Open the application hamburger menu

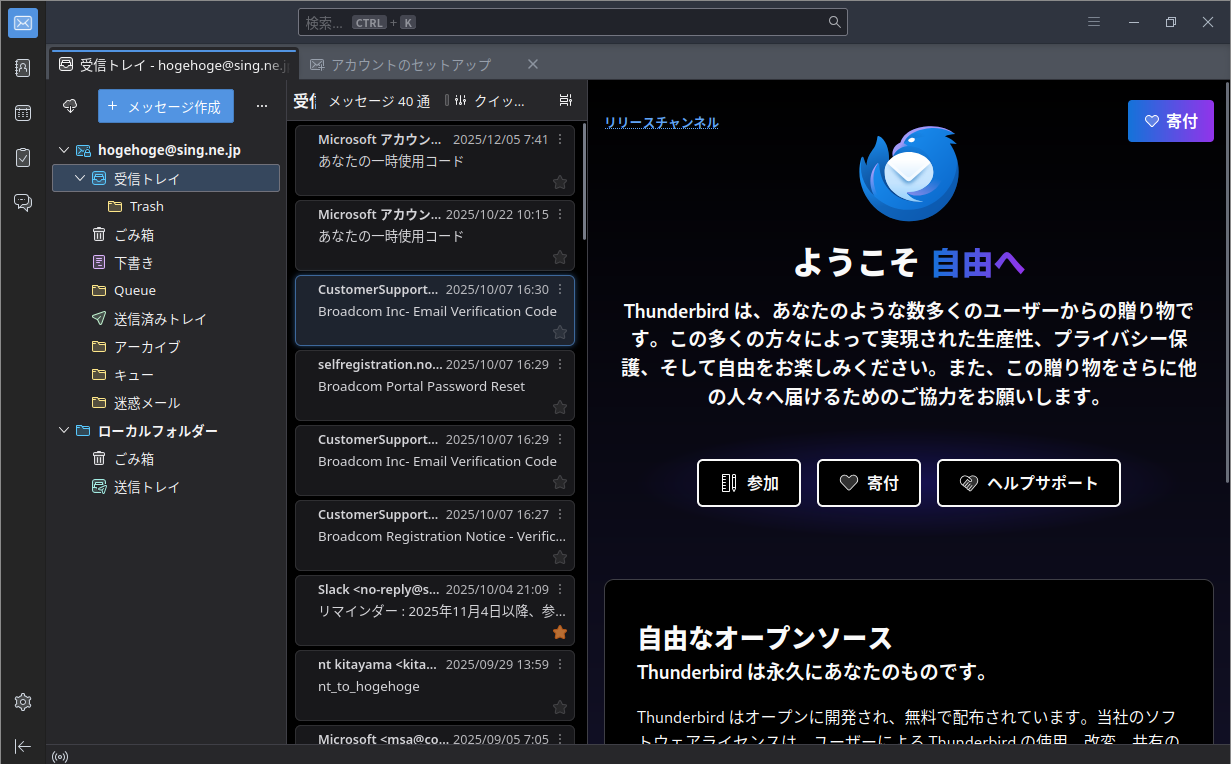[x=1094, y=22]
